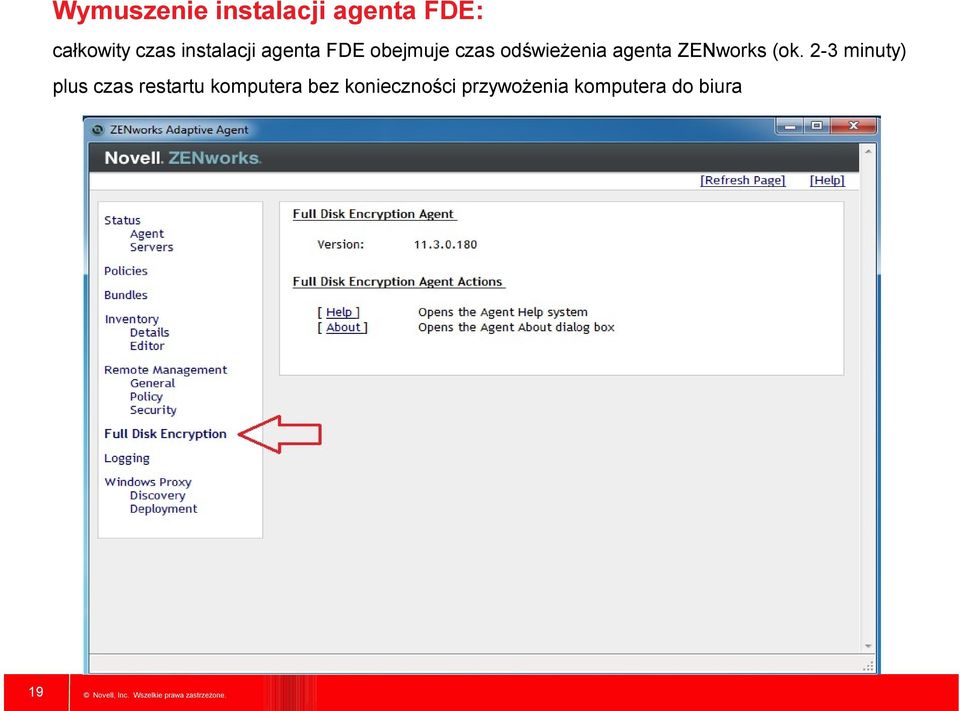
Task: Click the Refresh Page link
Action: pos(743,180)
